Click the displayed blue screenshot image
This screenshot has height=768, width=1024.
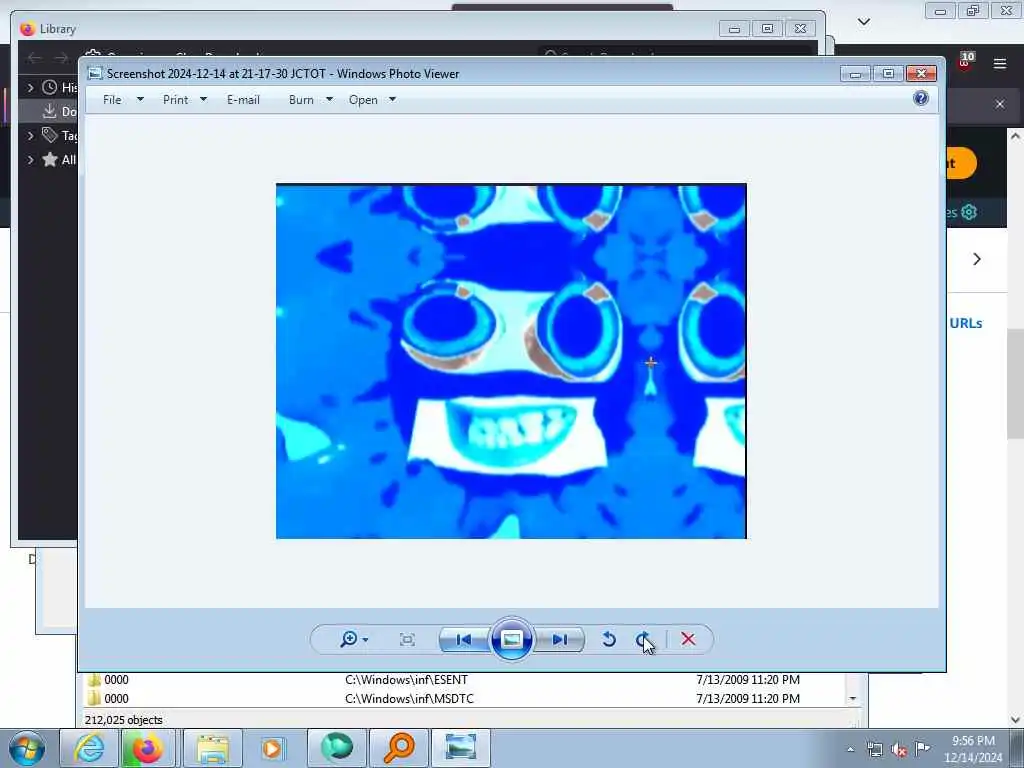(511, 361)
